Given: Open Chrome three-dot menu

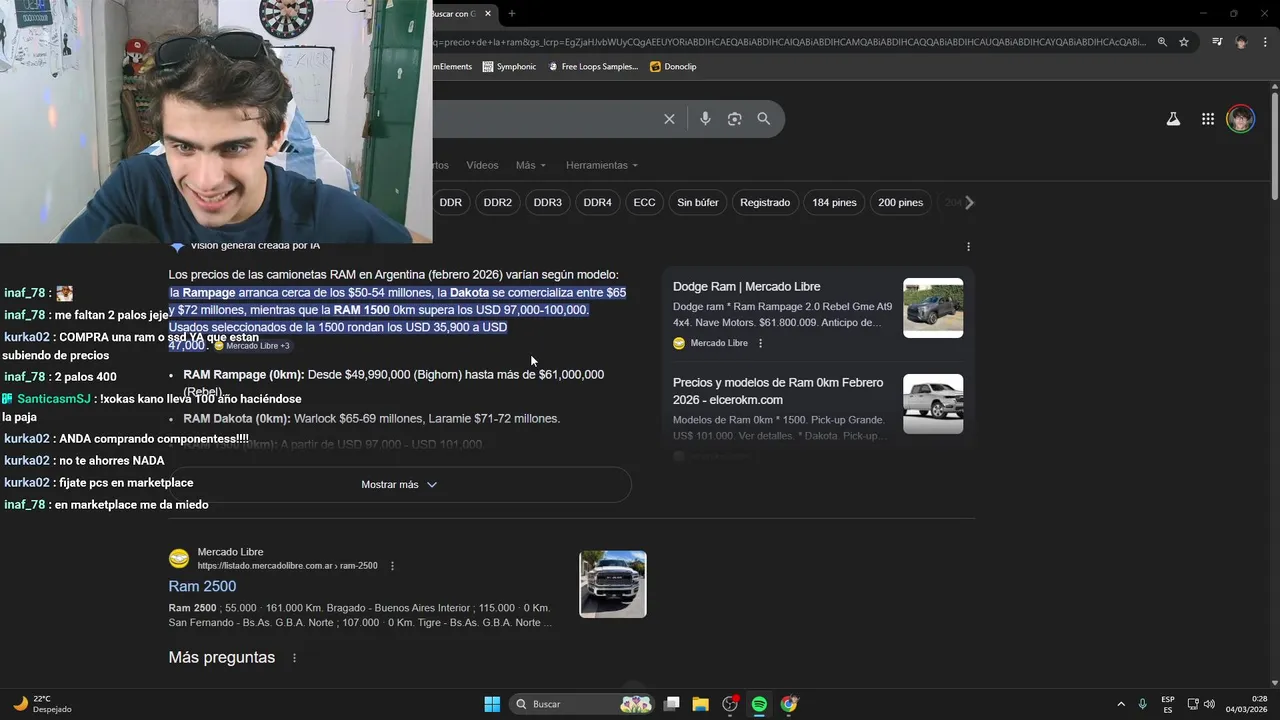Looking at the screenshot, I should click(x=1265, y=42).
